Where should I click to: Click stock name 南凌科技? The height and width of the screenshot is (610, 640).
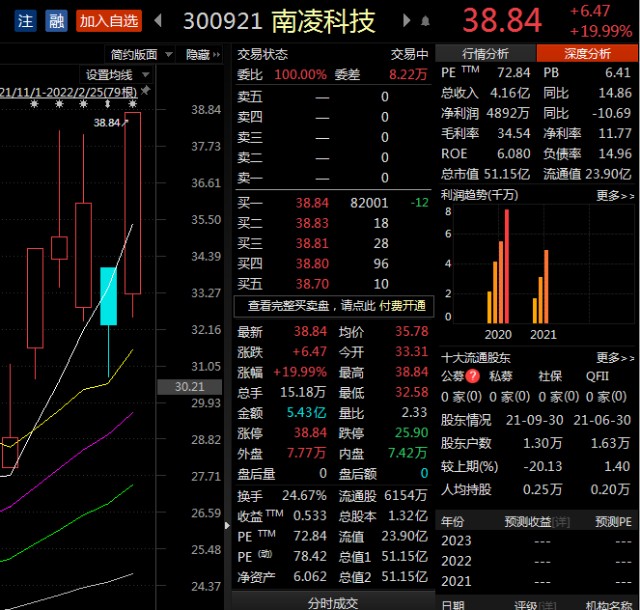point(323,21)
